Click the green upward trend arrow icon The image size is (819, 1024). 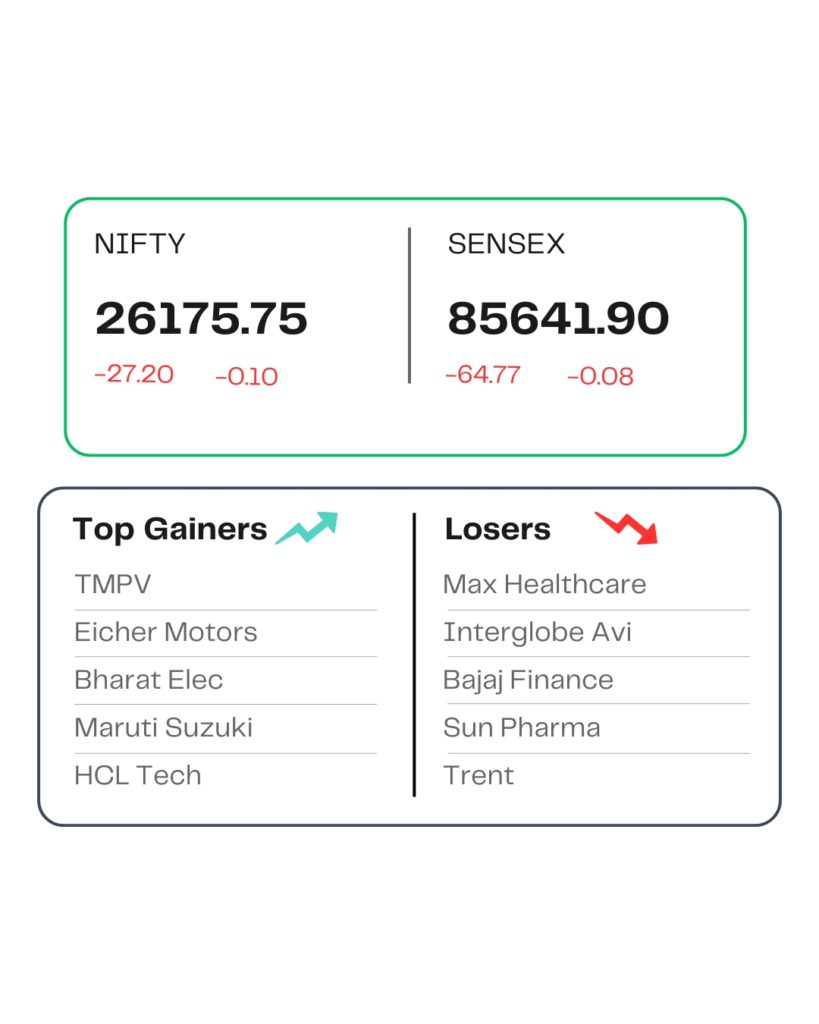pyautogui.click(x=307, y=528)
